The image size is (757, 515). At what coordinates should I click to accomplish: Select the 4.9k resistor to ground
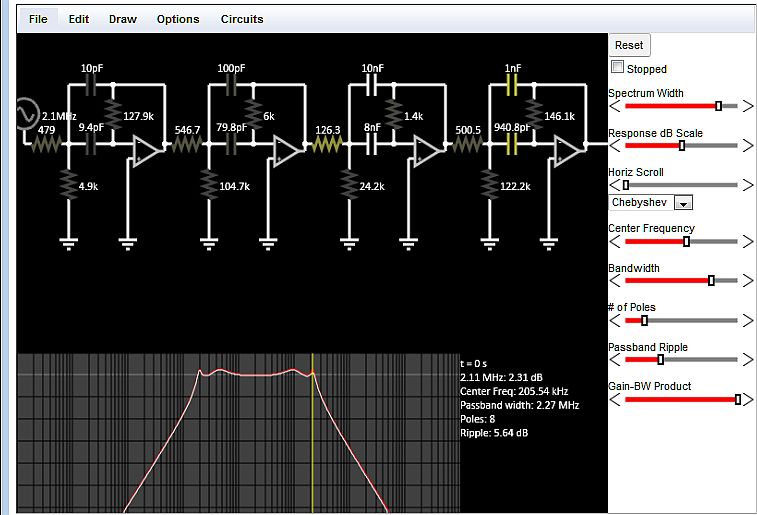[x=69, y=185]
